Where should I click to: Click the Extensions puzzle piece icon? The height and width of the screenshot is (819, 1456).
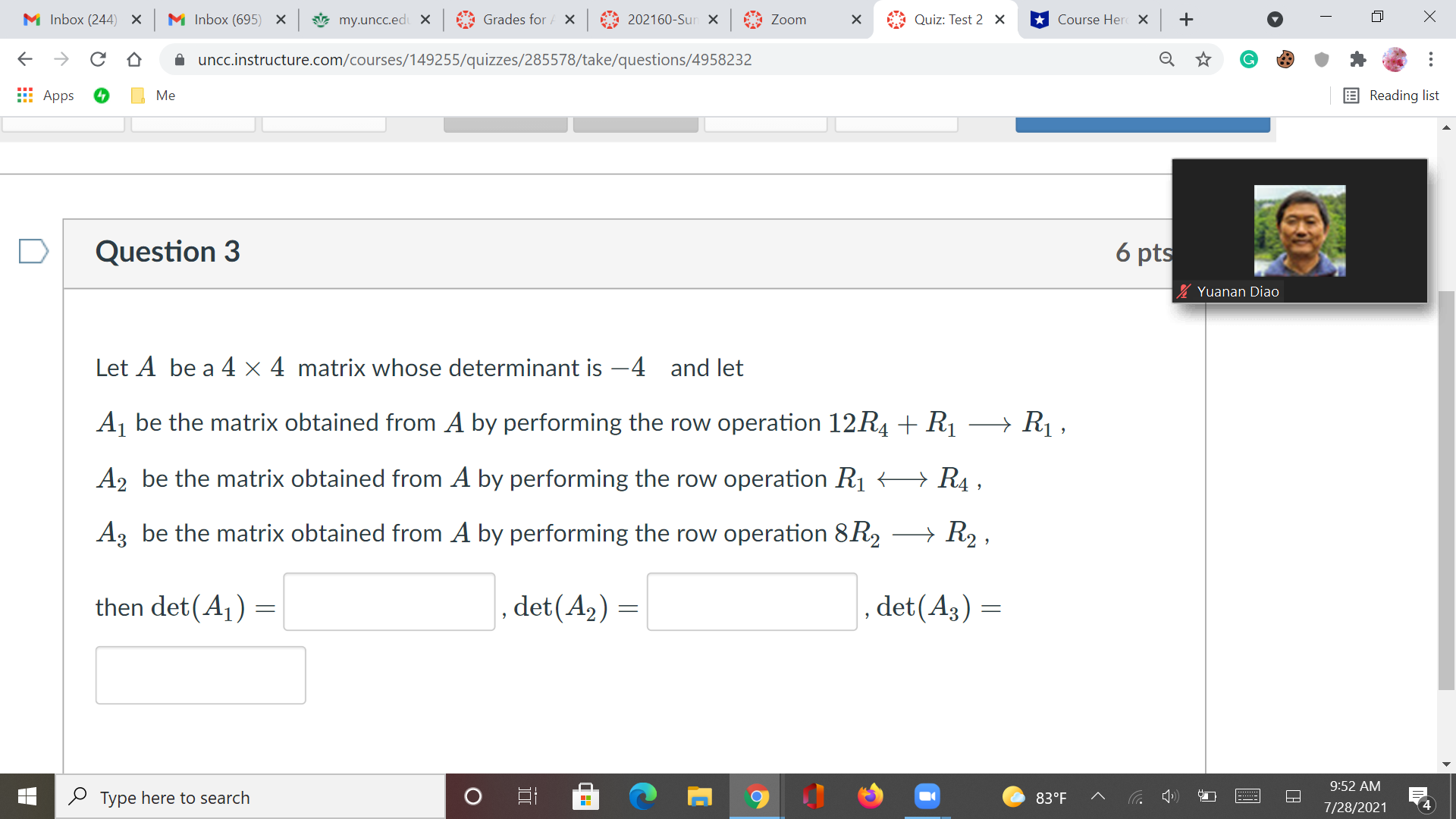[1358, 59]
